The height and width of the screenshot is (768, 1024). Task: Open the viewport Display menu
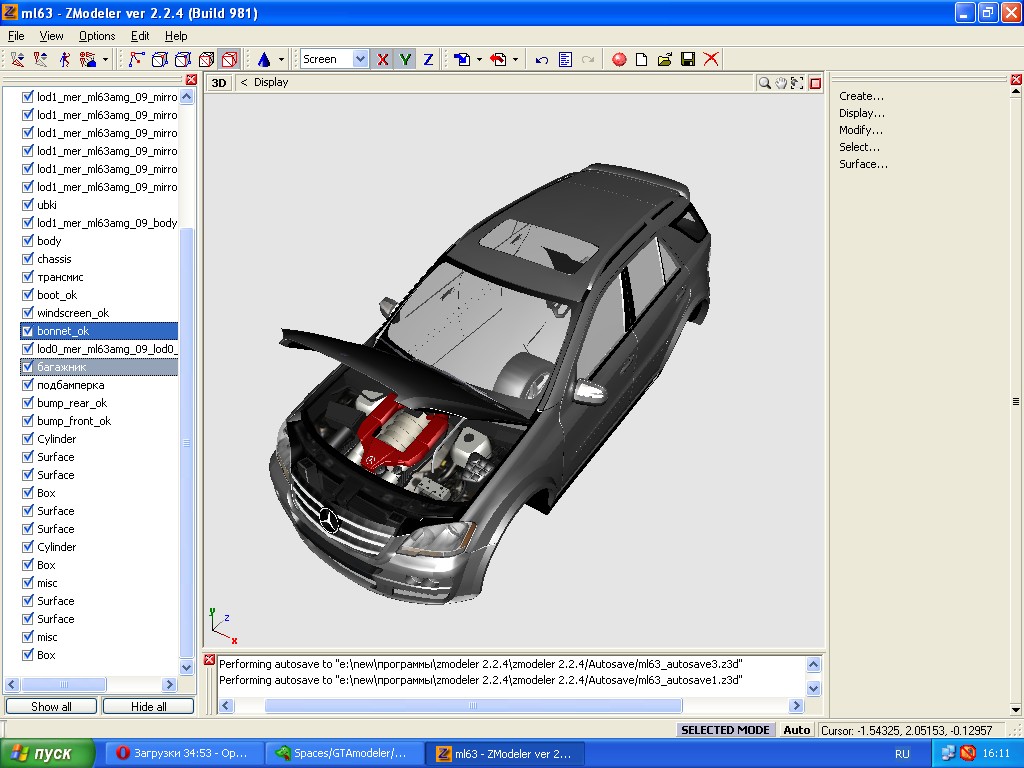tap(271, 82)
